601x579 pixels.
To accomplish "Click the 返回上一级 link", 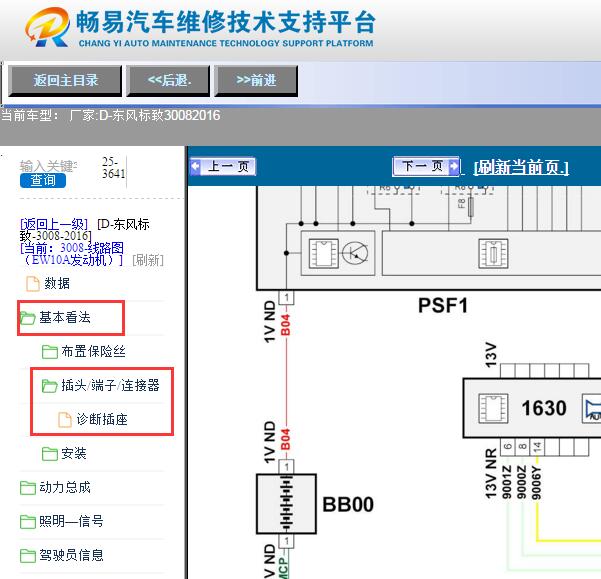I will pyautogui.click(x=54, y=224).
